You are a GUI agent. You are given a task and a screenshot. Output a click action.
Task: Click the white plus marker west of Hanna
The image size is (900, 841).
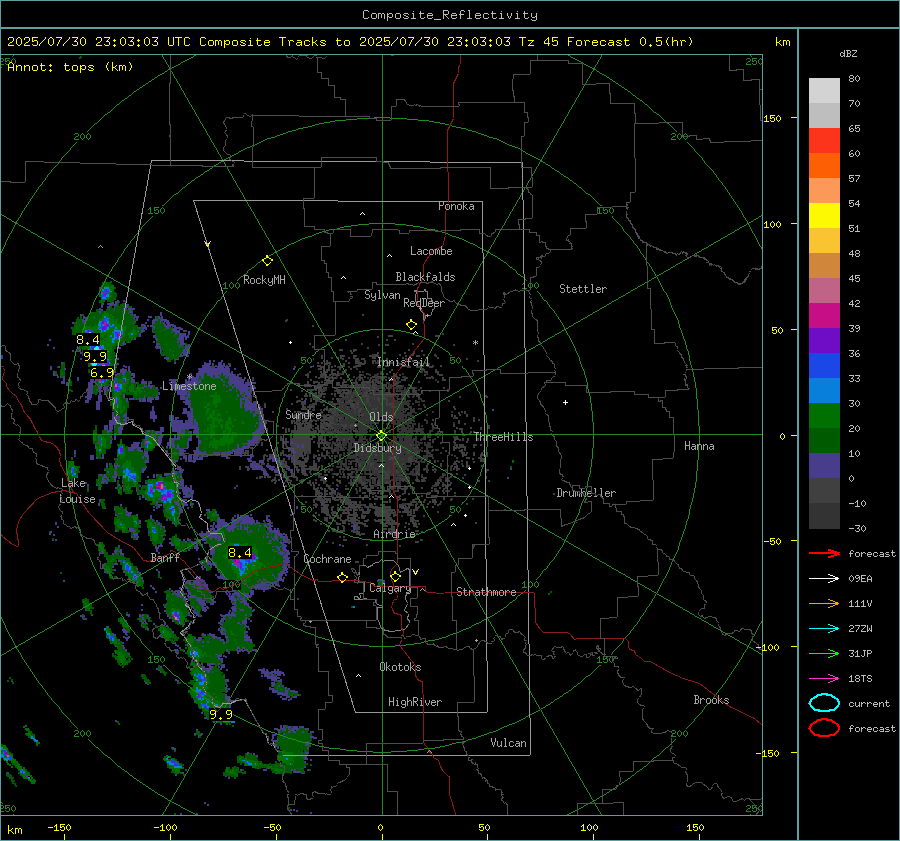pyautogui.click(x=565, y=402)
